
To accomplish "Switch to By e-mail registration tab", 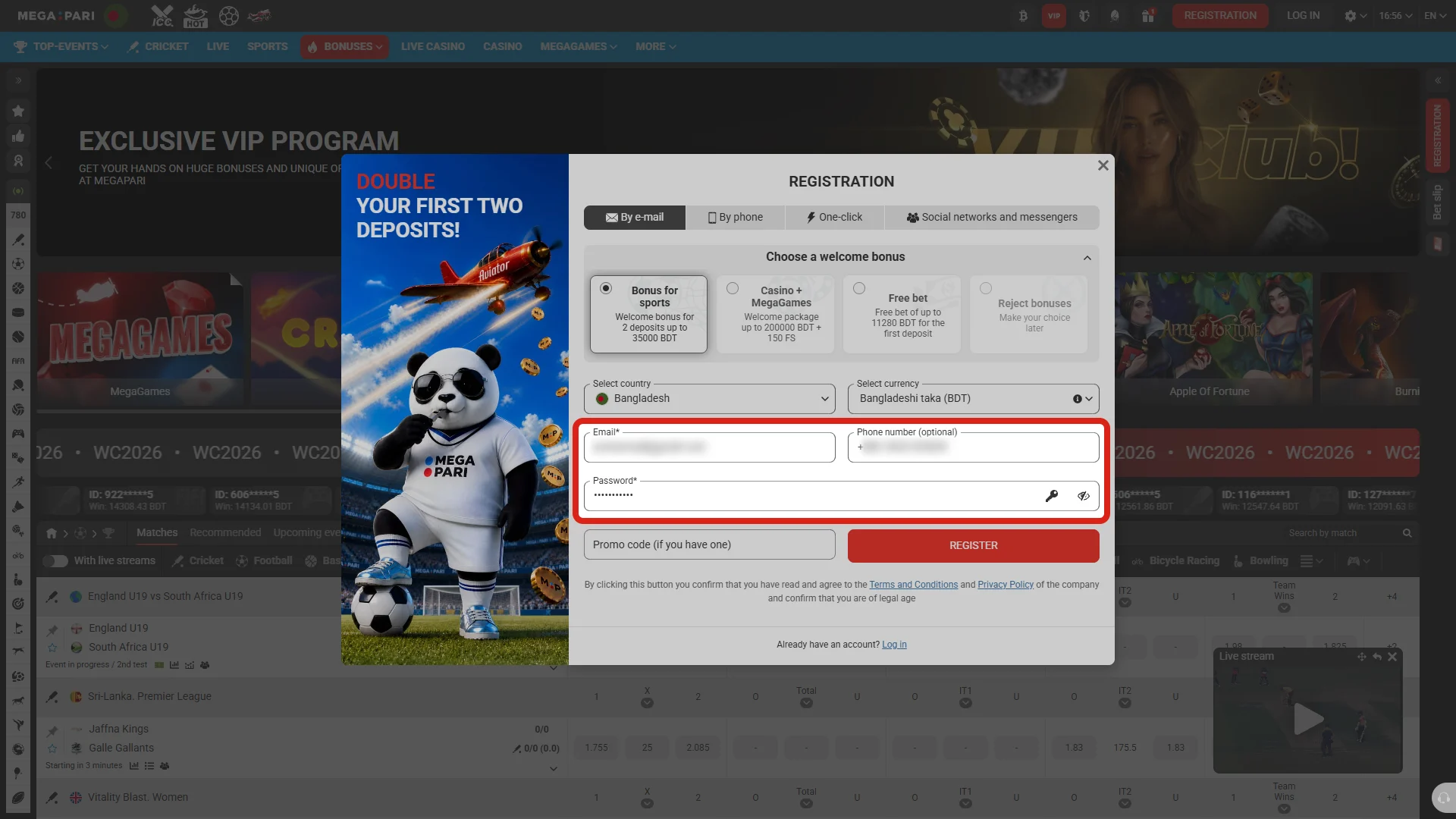I will (635, 218).
